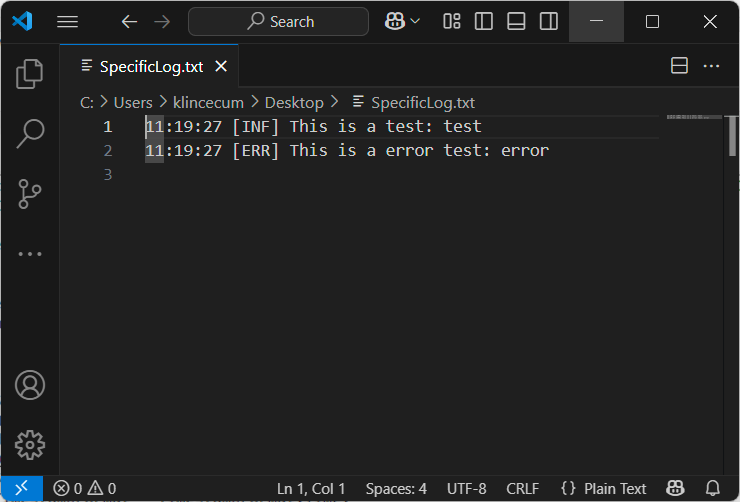Select the SpecificLog.txt editor tab
740x502 pixels.
(150, 66)
